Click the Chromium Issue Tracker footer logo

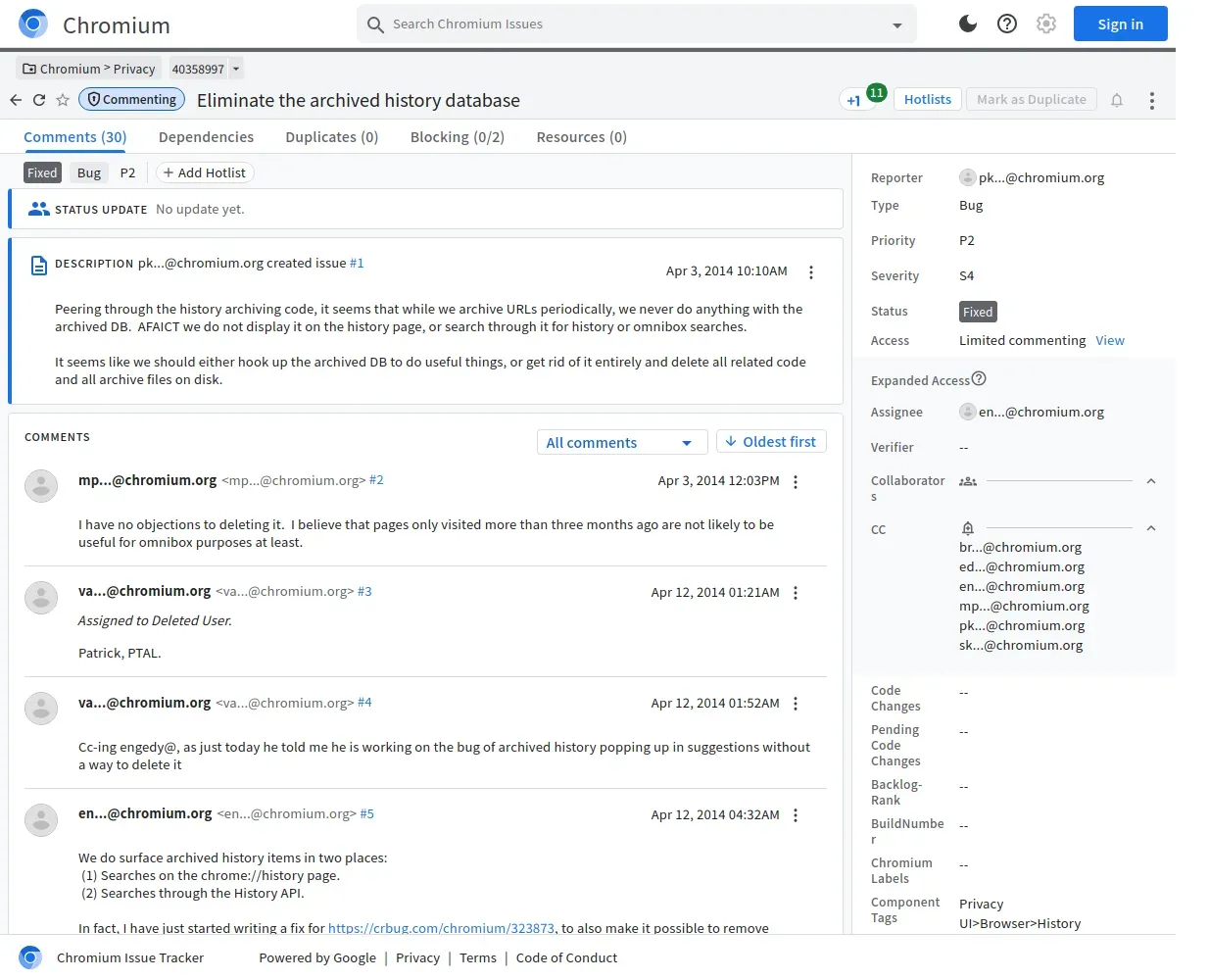30,957
